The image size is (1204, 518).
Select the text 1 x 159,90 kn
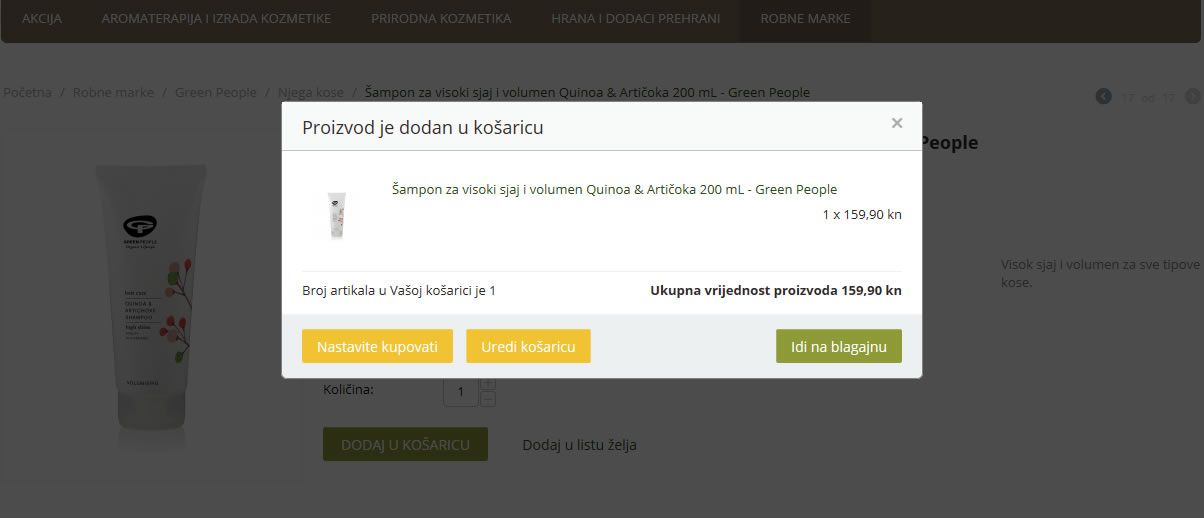[862, 214]
